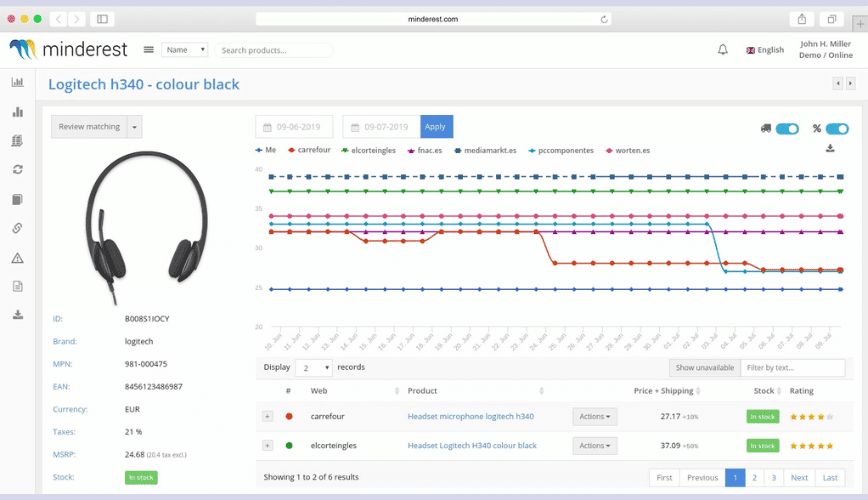Click the Apply date range button

tap(436, 127)
